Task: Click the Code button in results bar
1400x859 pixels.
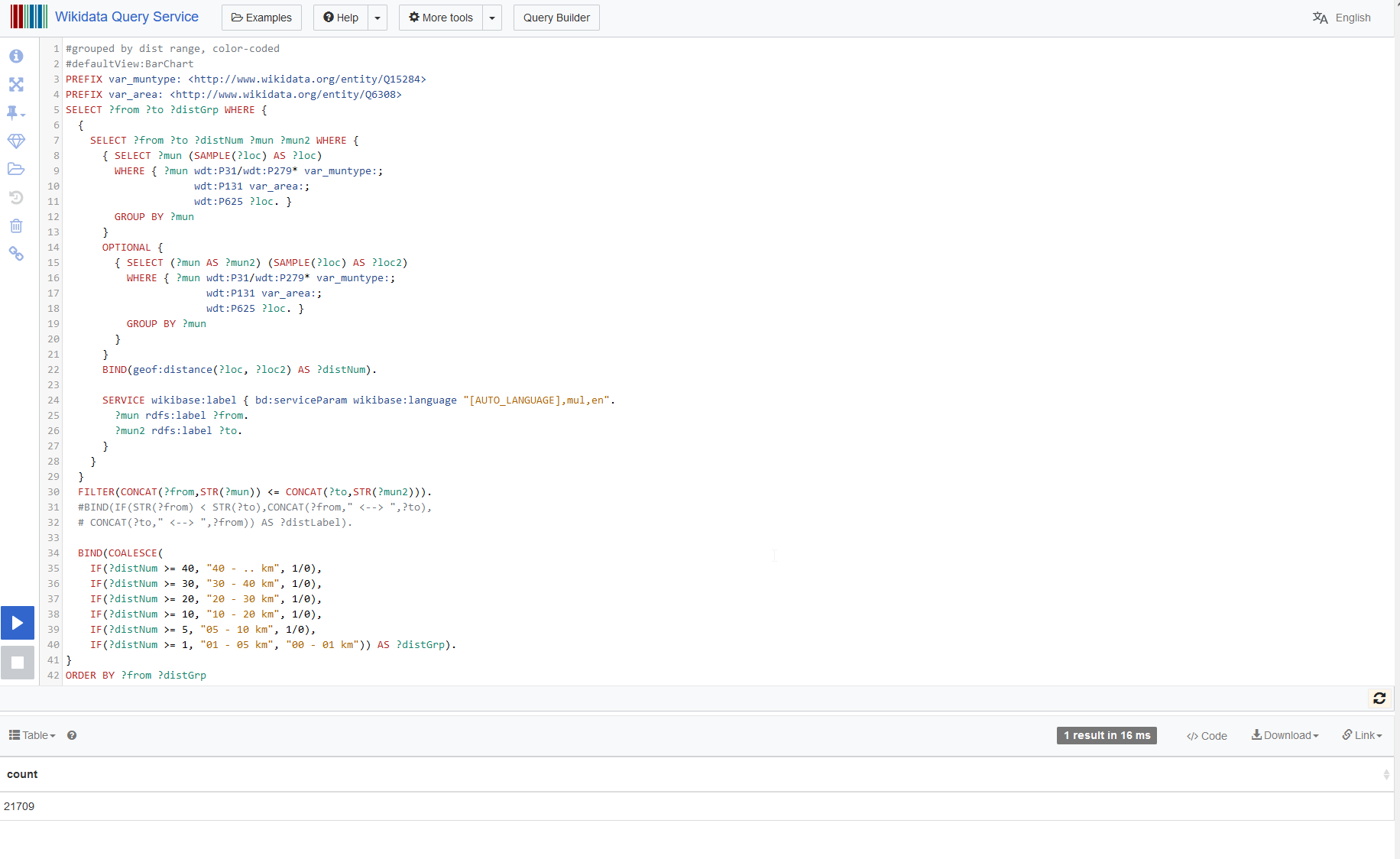Action: click(1207, 736)
